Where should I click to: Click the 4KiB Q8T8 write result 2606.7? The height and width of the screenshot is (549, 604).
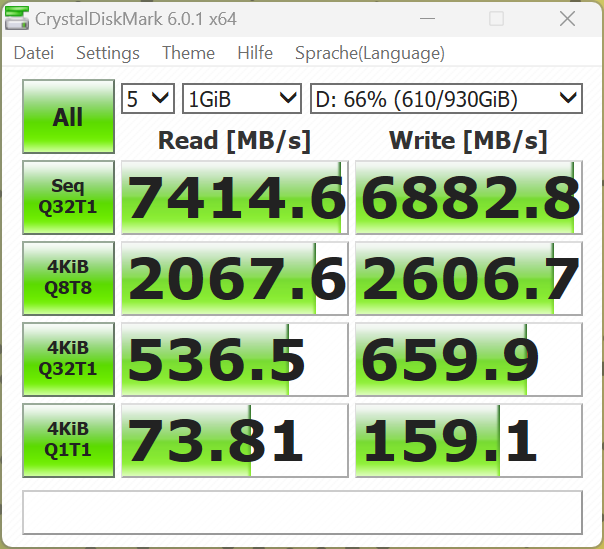click(469, 278)
